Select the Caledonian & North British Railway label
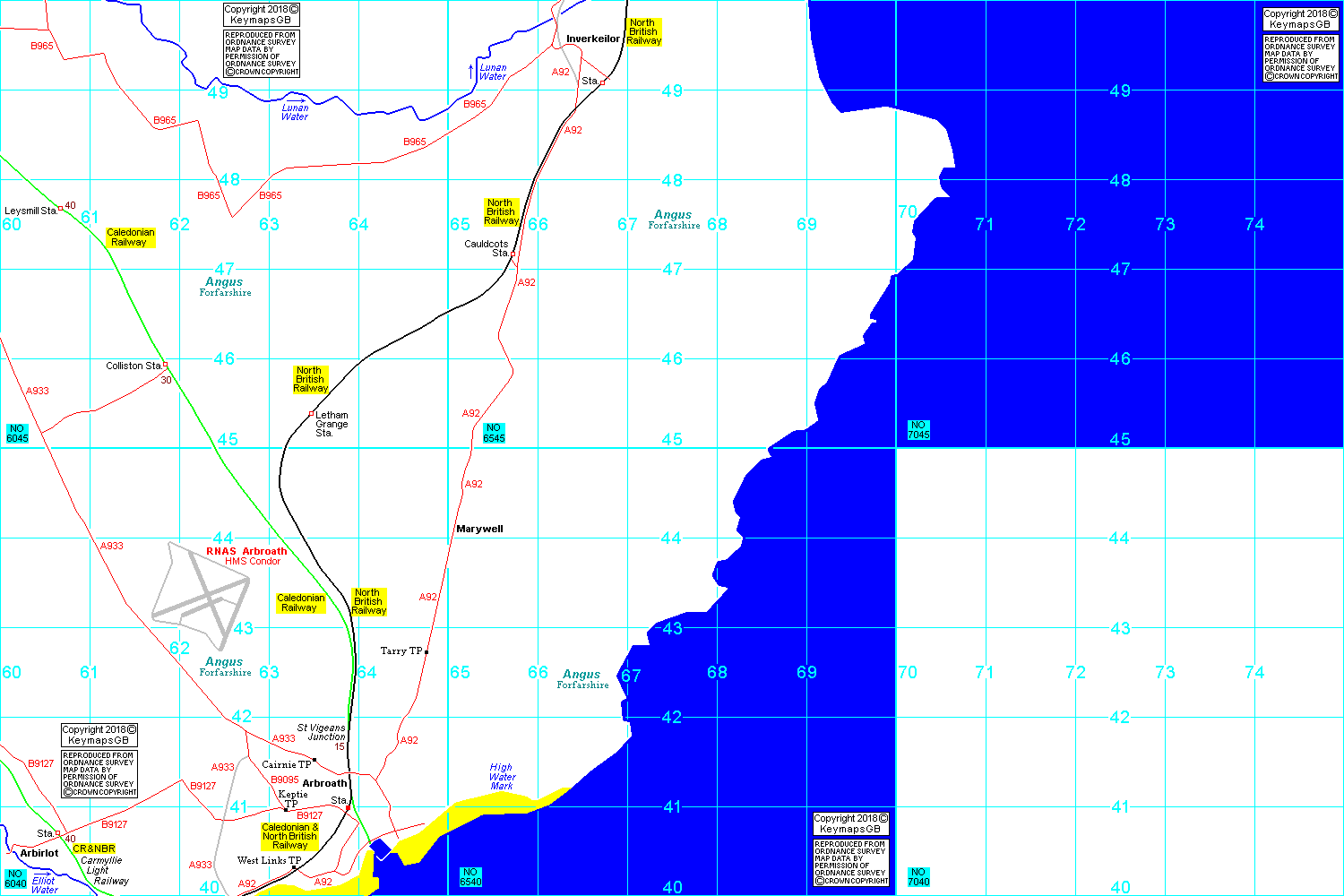The image size is (1344, 896). point(290,836)
